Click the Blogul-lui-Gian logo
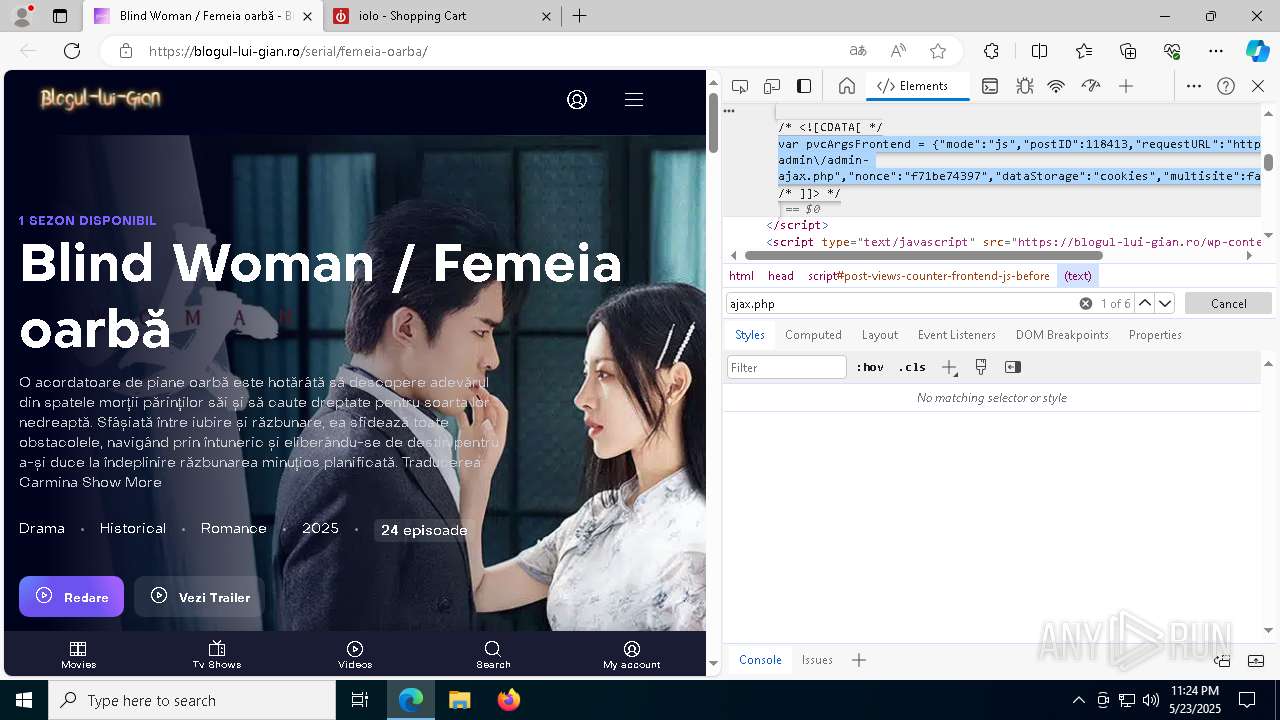The height and width of the screenshot is (720, 1280). [x=100, y=98]
